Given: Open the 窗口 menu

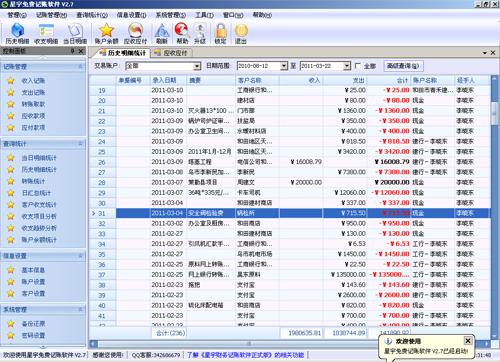Looking at the screenshot, I should click(x=233, y=15).
